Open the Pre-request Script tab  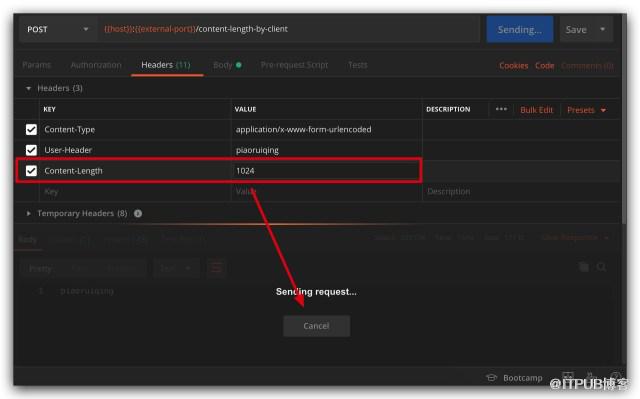coord(294,65)
